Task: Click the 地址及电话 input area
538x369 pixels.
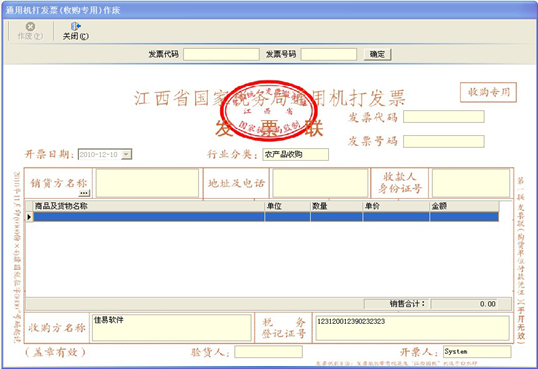Action: click(320, 183)
